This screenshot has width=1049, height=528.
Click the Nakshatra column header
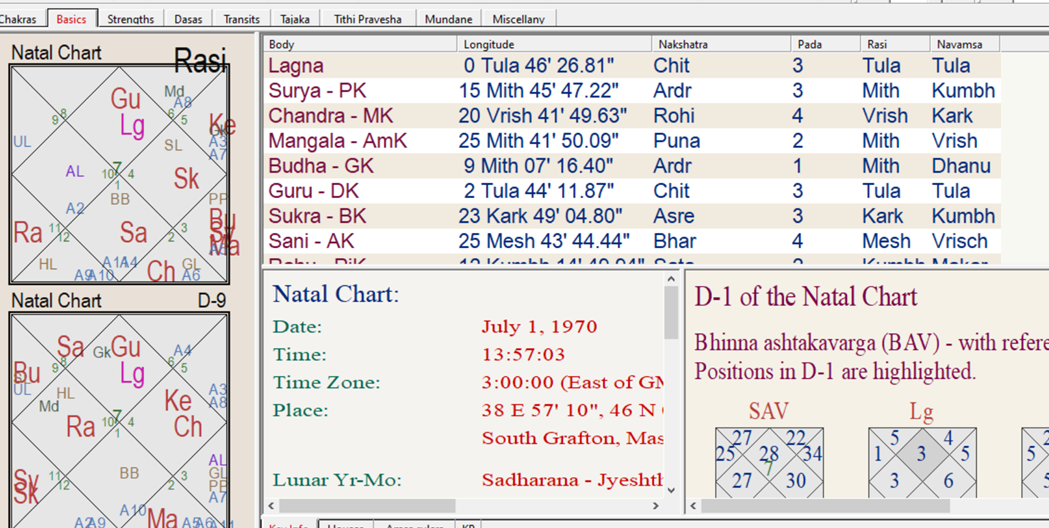718,44
